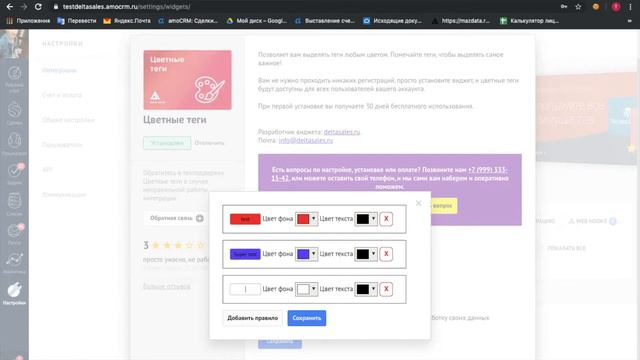This screenshot has width=640, height=360.
Task: Click the key password icon in the address bar
Action: pos(564,7)
